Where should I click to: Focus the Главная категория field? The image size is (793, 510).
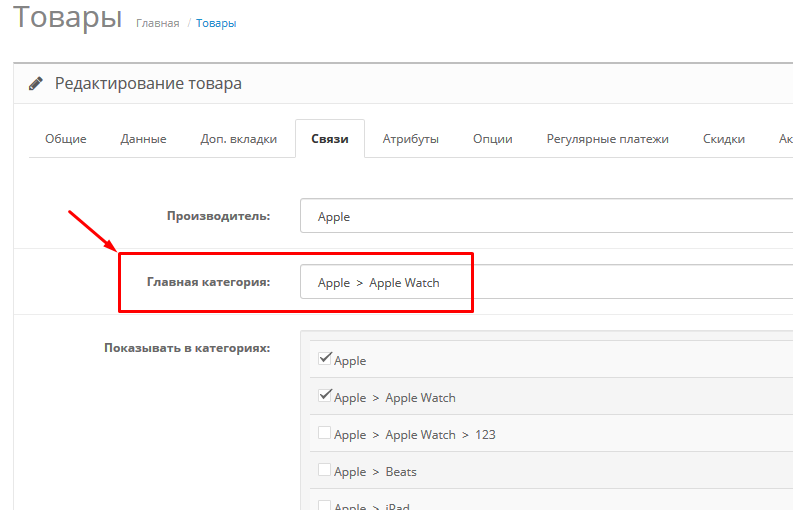546,282
